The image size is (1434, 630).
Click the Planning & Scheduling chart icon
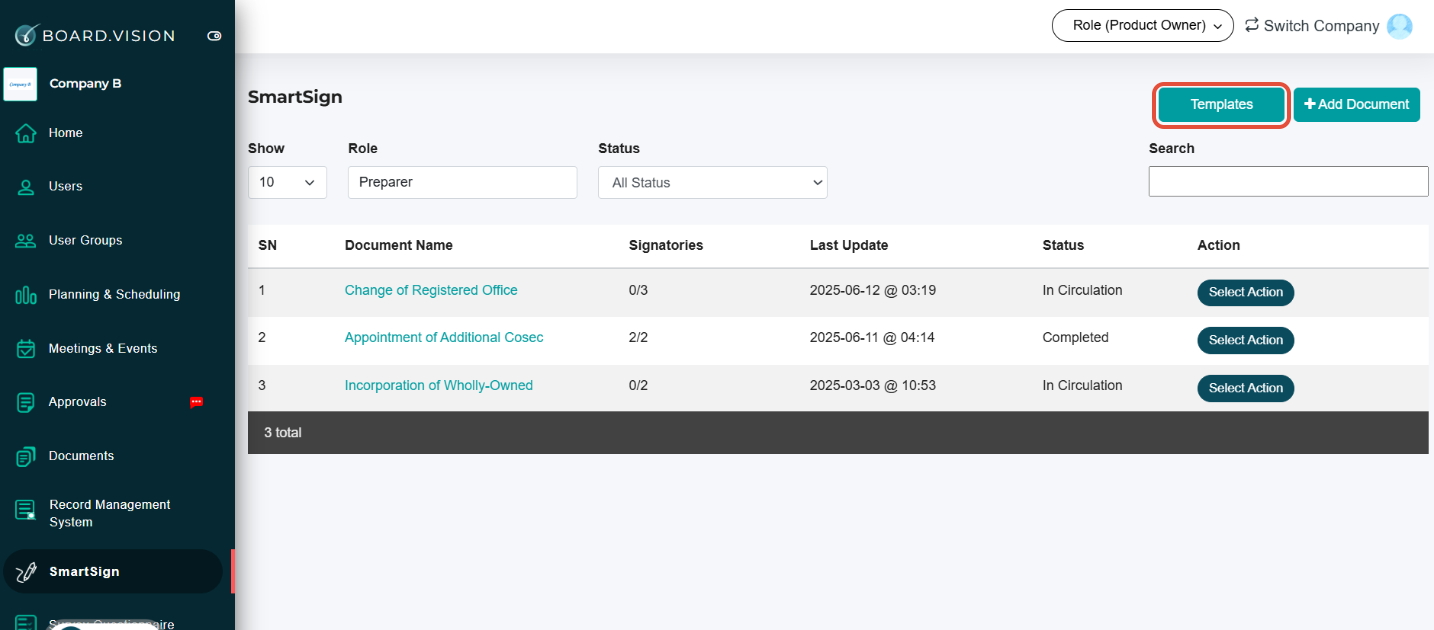26,295
